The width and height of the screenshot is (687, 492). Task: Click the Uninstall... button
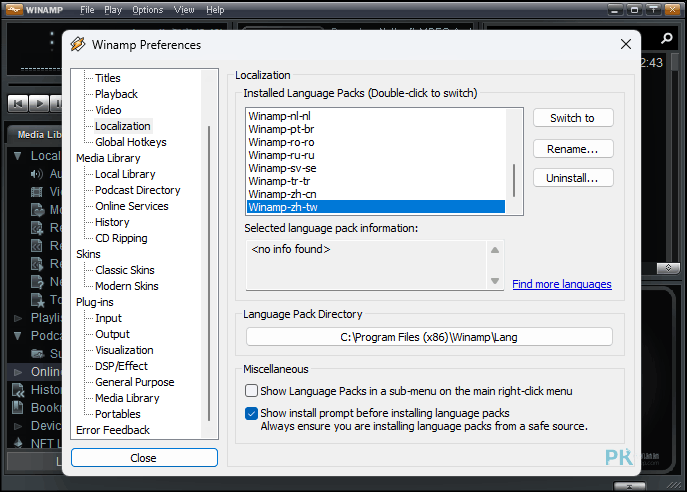tap(573, 178)
